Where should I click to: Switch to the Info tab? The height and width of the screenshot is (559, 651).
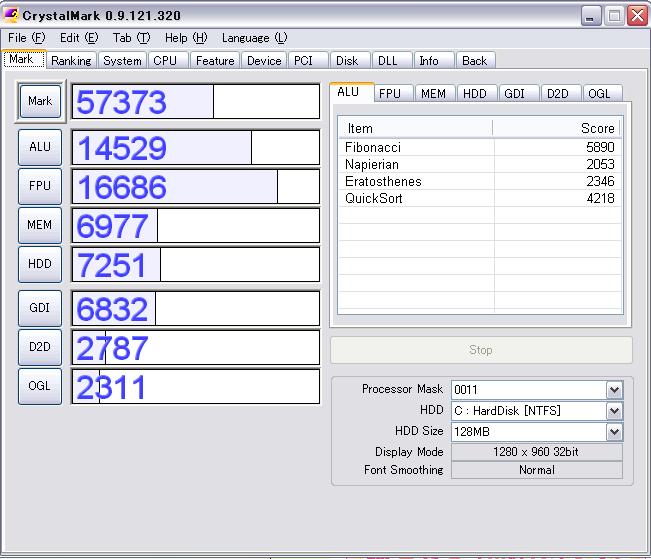[x=433, y=61]
